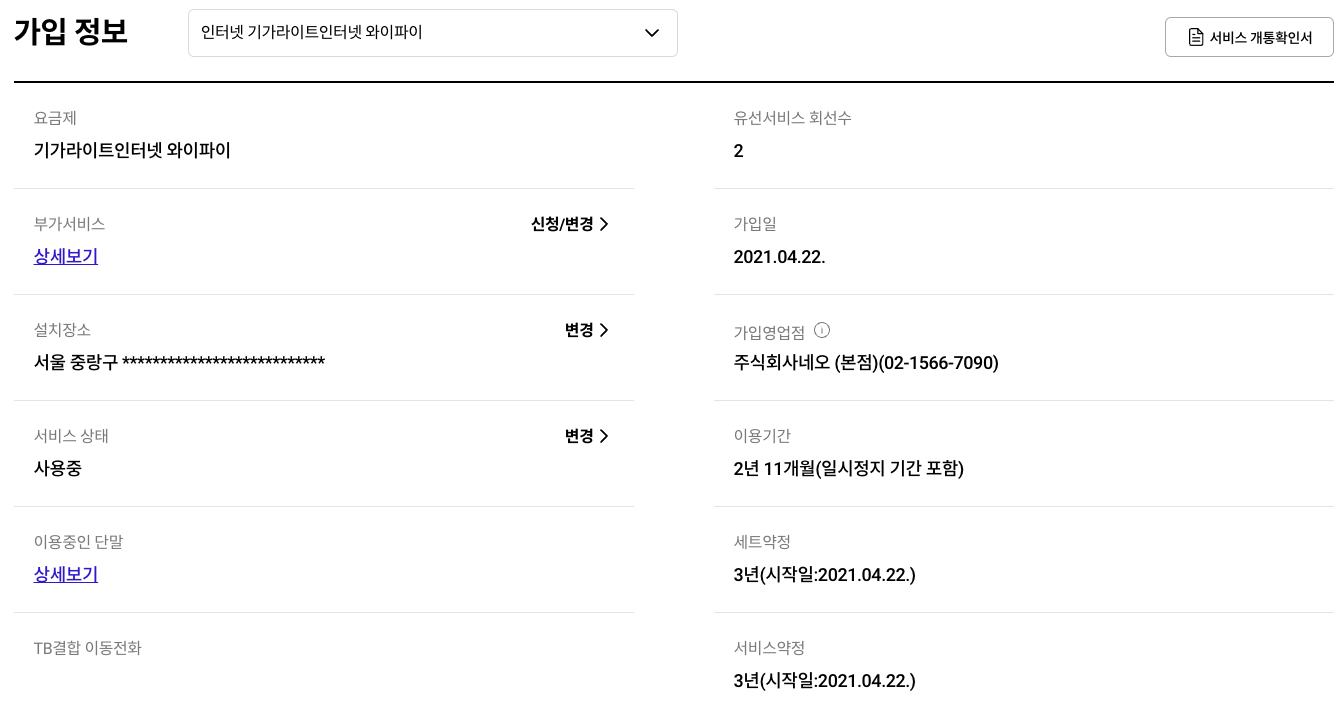This screenshot has width=1338, height=709.
Task: Open 변경 for 서비스 상태
Action: point(579,436)
